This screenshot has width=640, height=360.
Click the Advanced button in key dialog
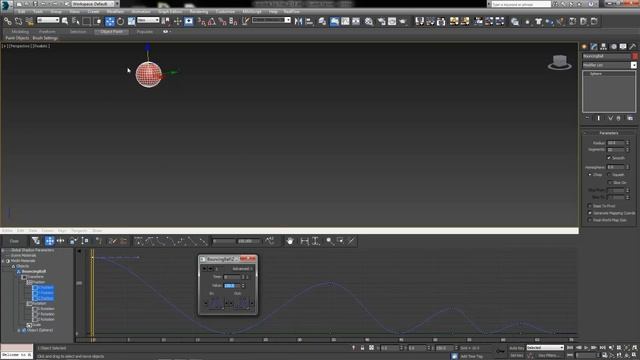point(242,269)
